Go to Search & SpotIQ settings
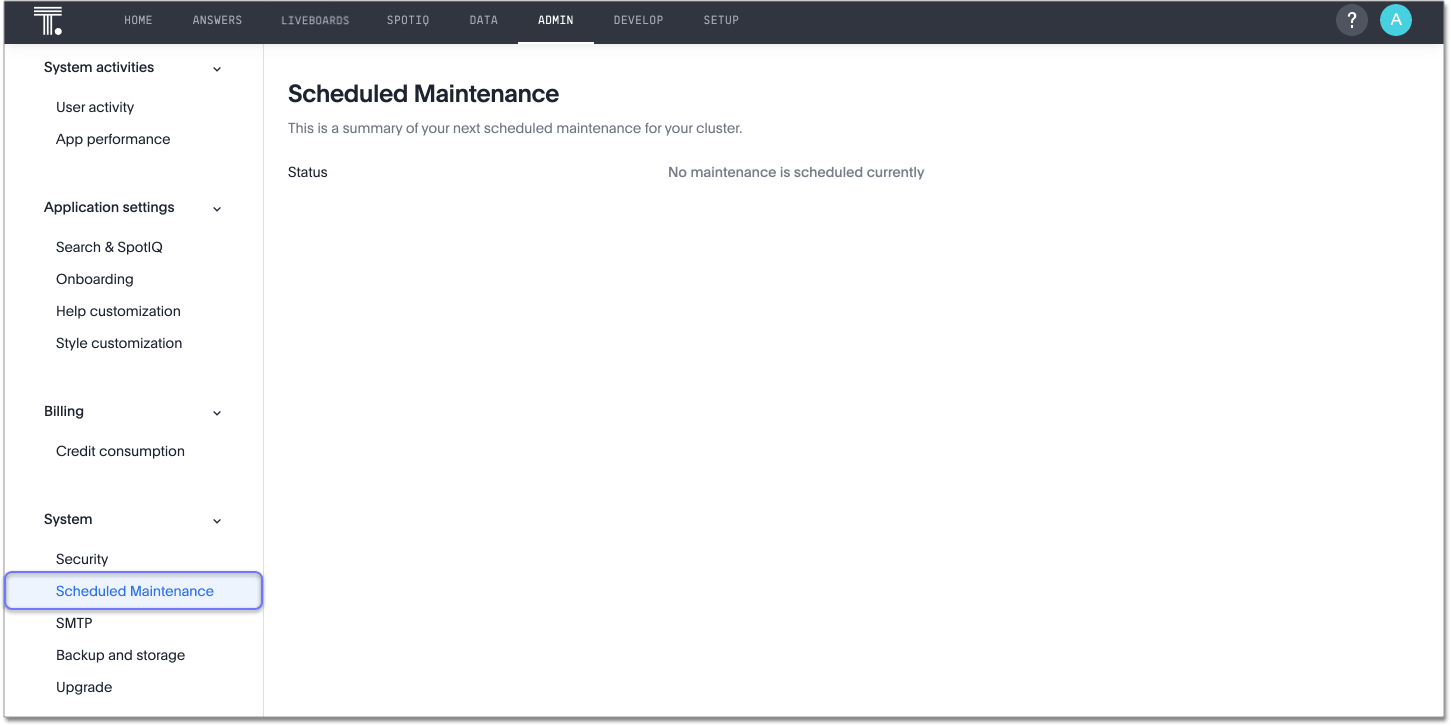The width and height of the screenshot is (1451, 726). (109, 247)
